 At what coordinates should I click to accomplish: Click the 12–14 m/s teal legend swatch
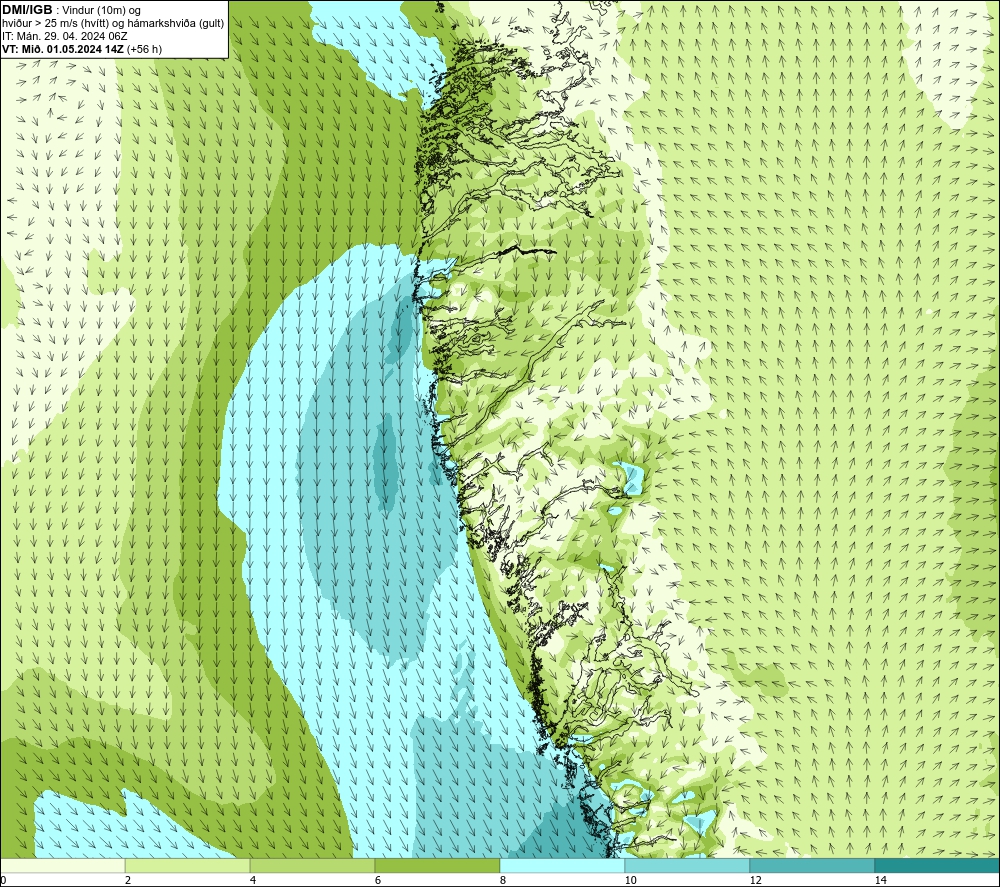point(812,866)
